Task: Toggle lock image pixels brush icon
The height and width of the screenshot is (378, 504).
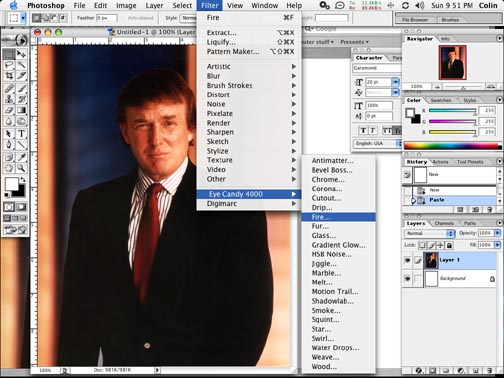Action: [x=431, y=246]
